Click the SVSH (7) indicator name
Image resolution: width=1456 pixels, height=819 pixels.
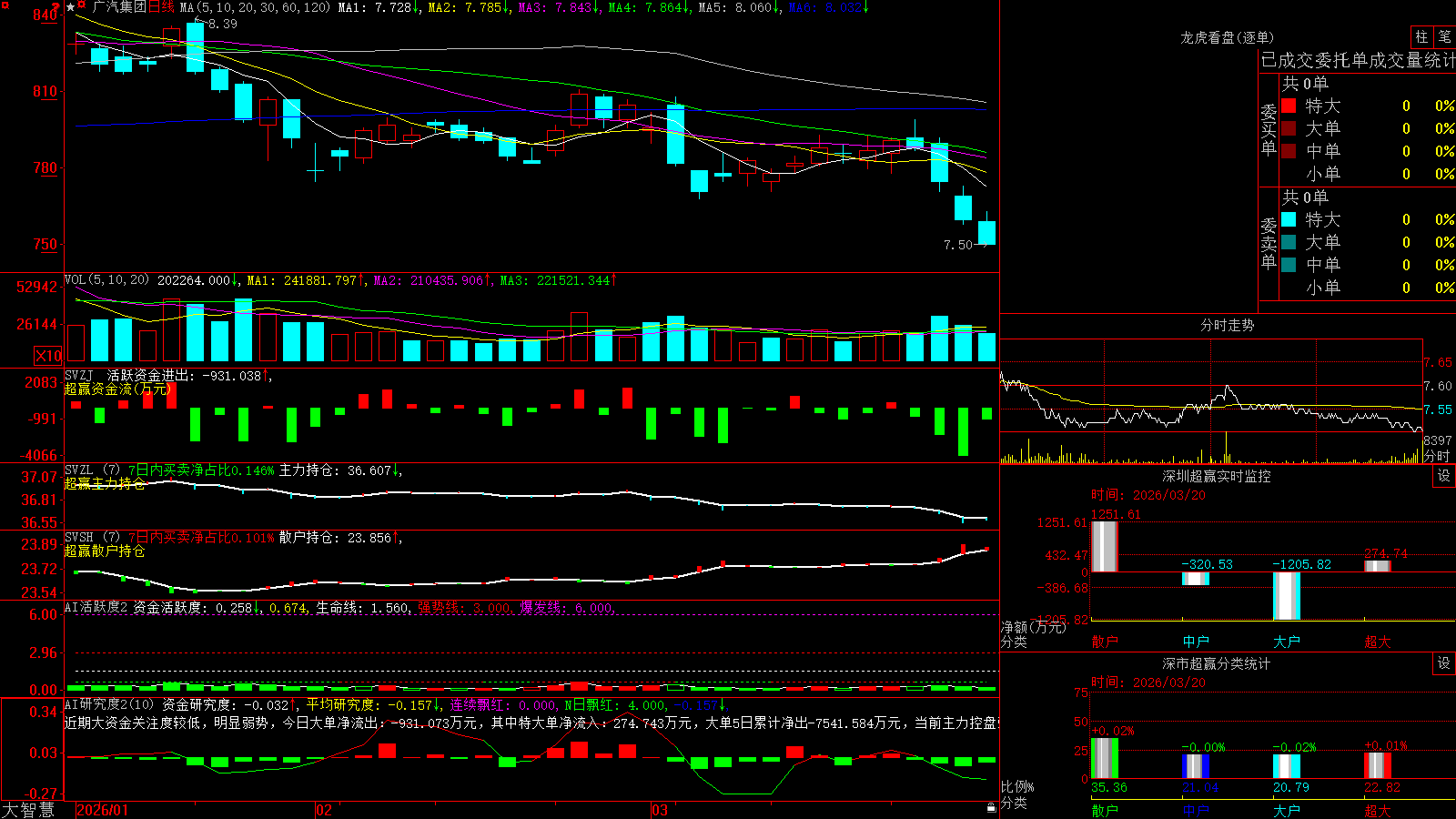click(x=93, y=538)
